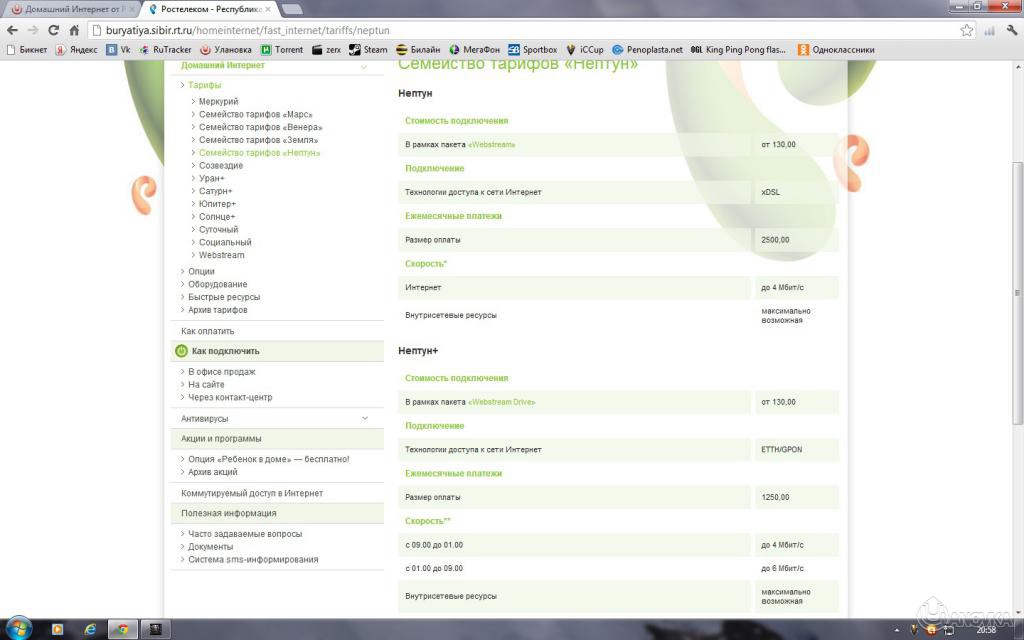The image size is (1024, 640).
Task: Open the Солнце+ tariff
Action: [217, 217]
